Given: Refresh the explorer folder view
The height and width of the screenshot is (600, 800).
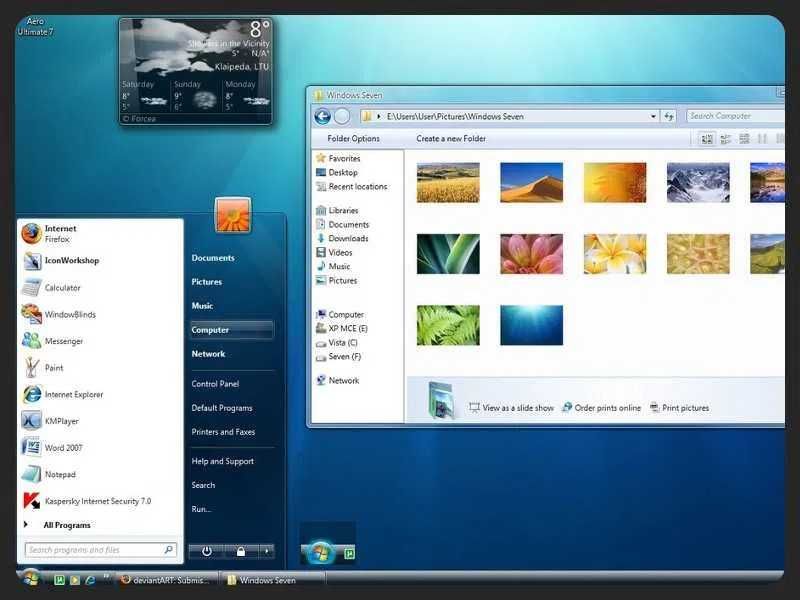Looking at the screenshot, I should pos(669,116).
